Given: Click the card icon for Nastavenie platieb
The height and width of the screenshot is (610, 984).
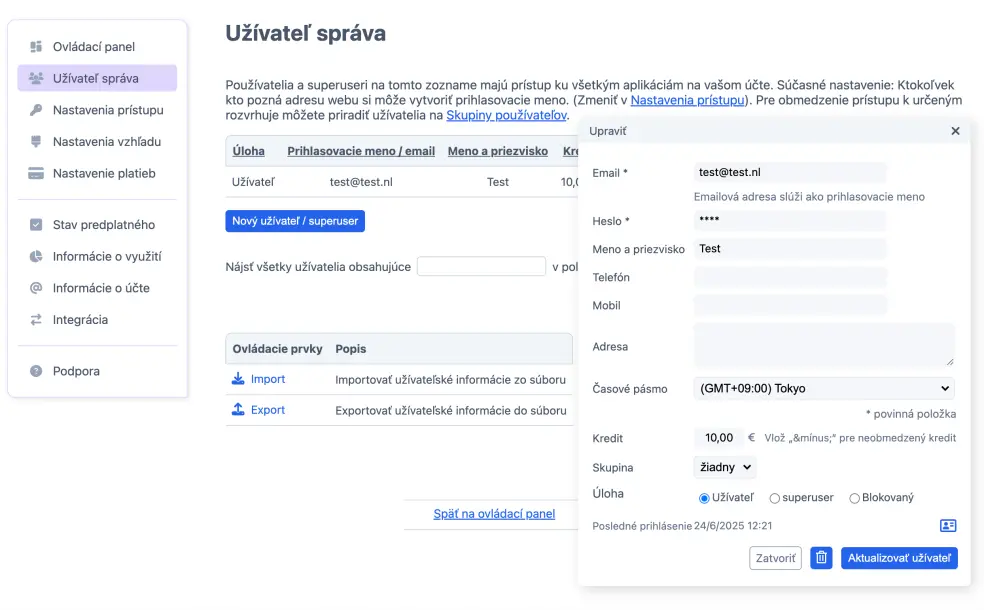Looking at the screenshot, I should [35, 174].
